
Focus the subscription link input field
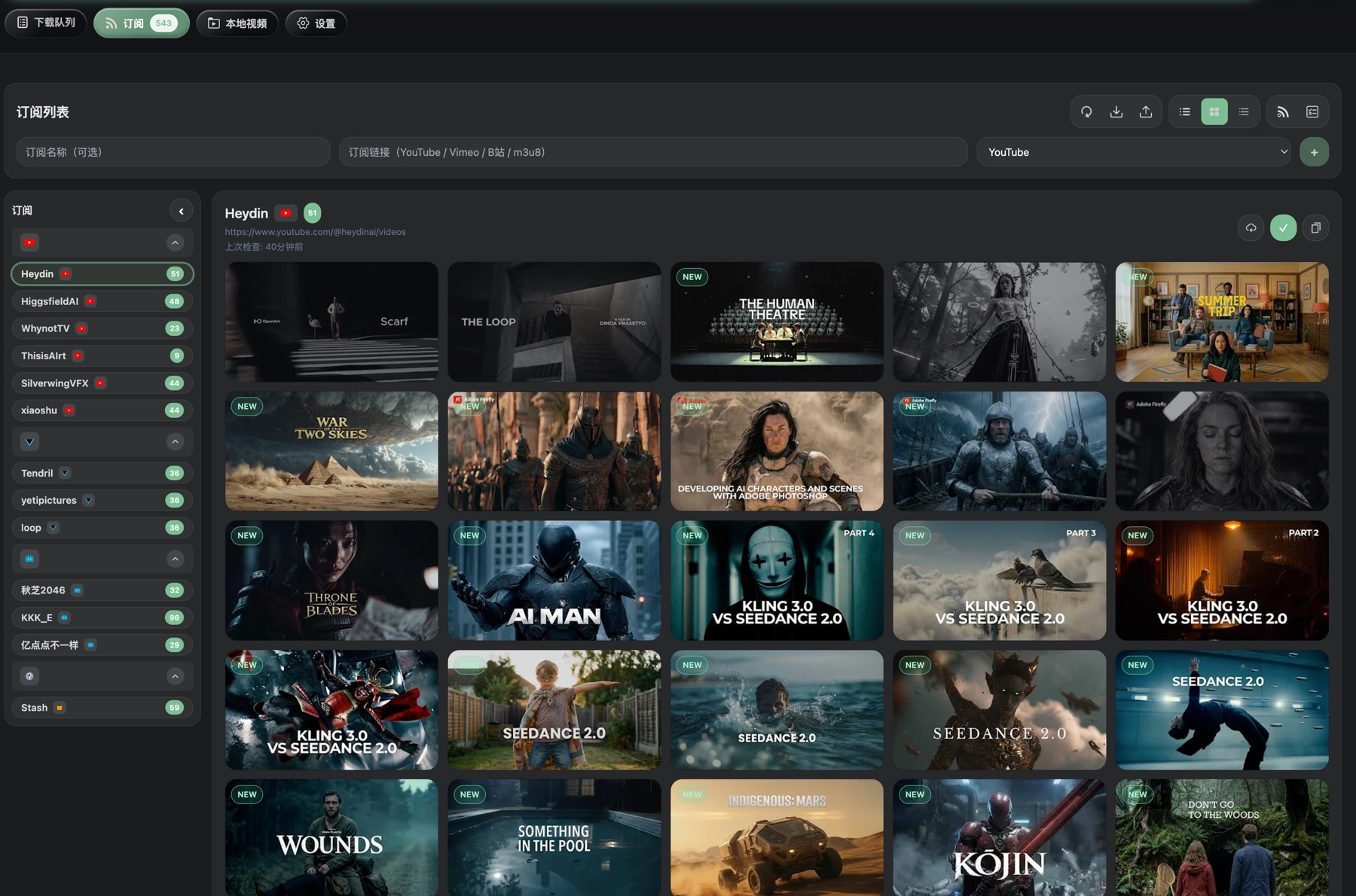(653, 152)
